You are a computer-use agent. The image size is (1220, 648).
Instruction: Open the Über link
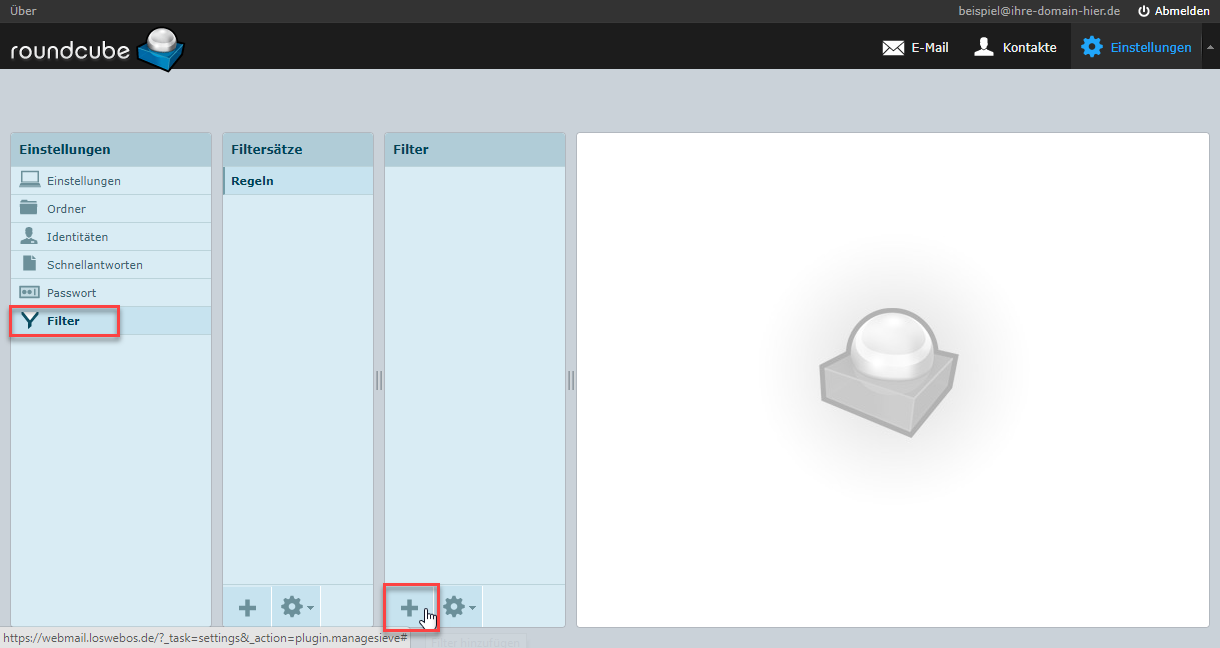click(23, 11)
